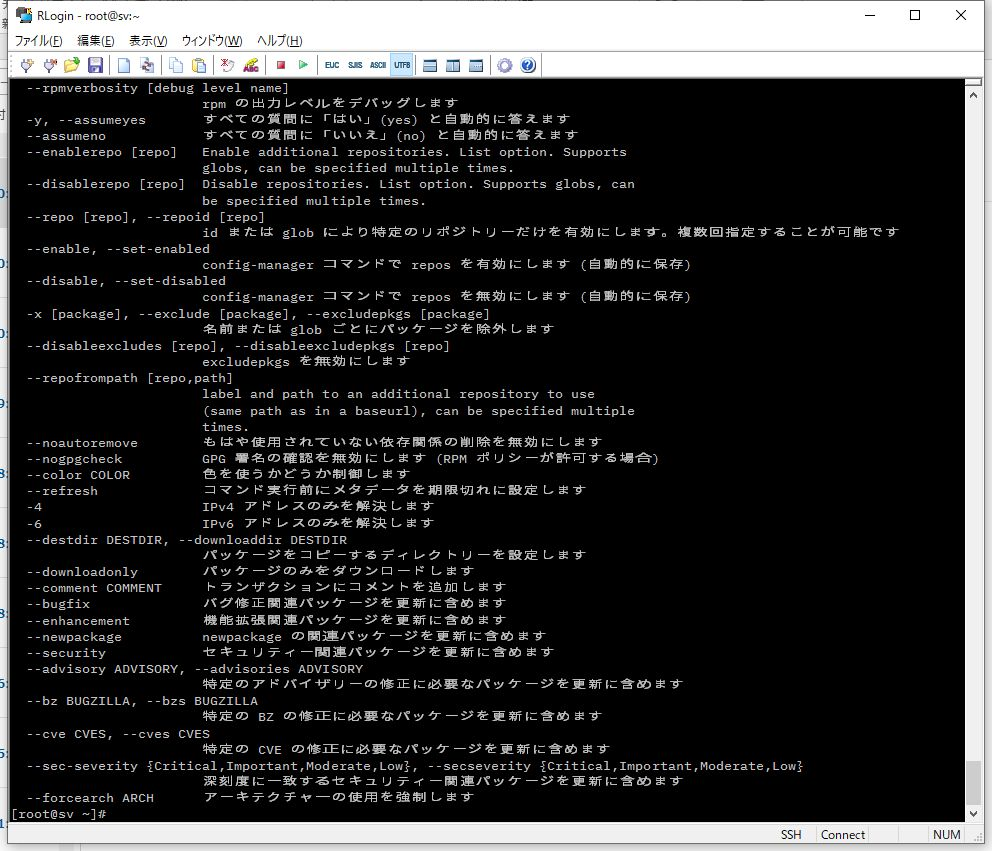Switch encoding to SJIS
Screen dimensions: 992x851
coord(355,65)
